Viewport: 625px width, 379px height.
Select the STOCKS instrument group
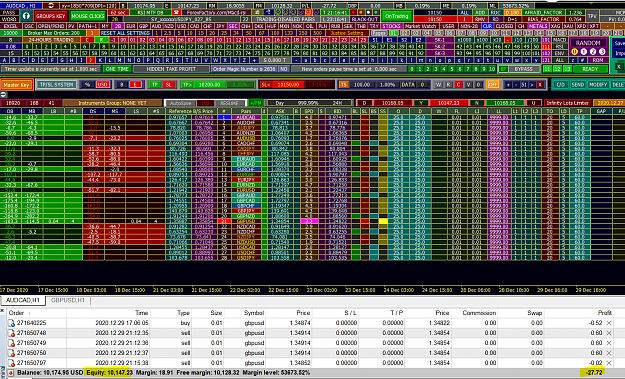(391, 26)
